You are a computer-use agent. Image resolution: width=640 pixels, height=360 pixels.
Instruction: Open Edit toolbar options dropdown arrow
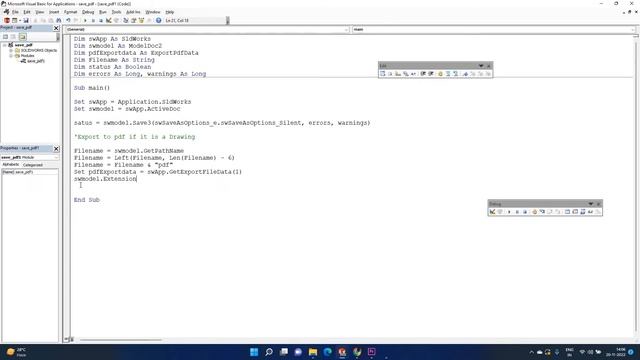481,66
